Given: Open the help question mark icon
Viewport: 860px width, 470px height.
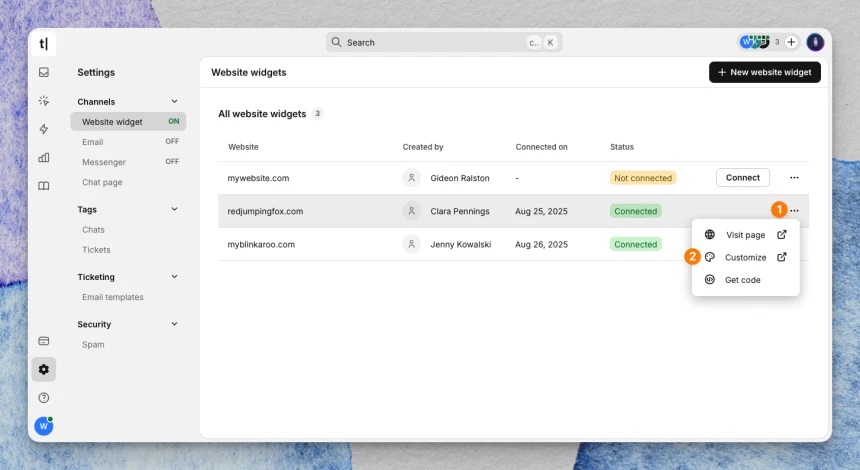Looking at the screenshot, I should click(x=44, y=398).
